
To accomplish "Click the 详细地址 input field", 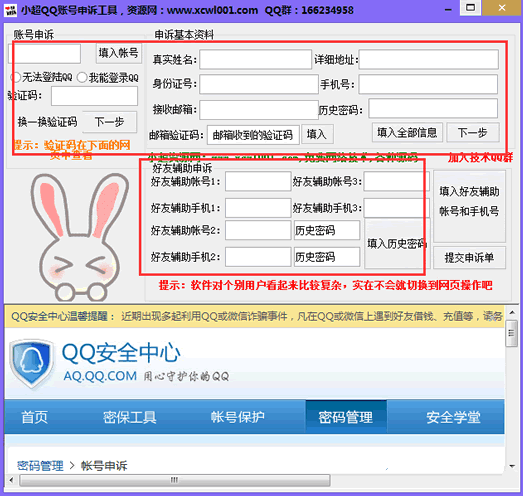I will point(429,59).
